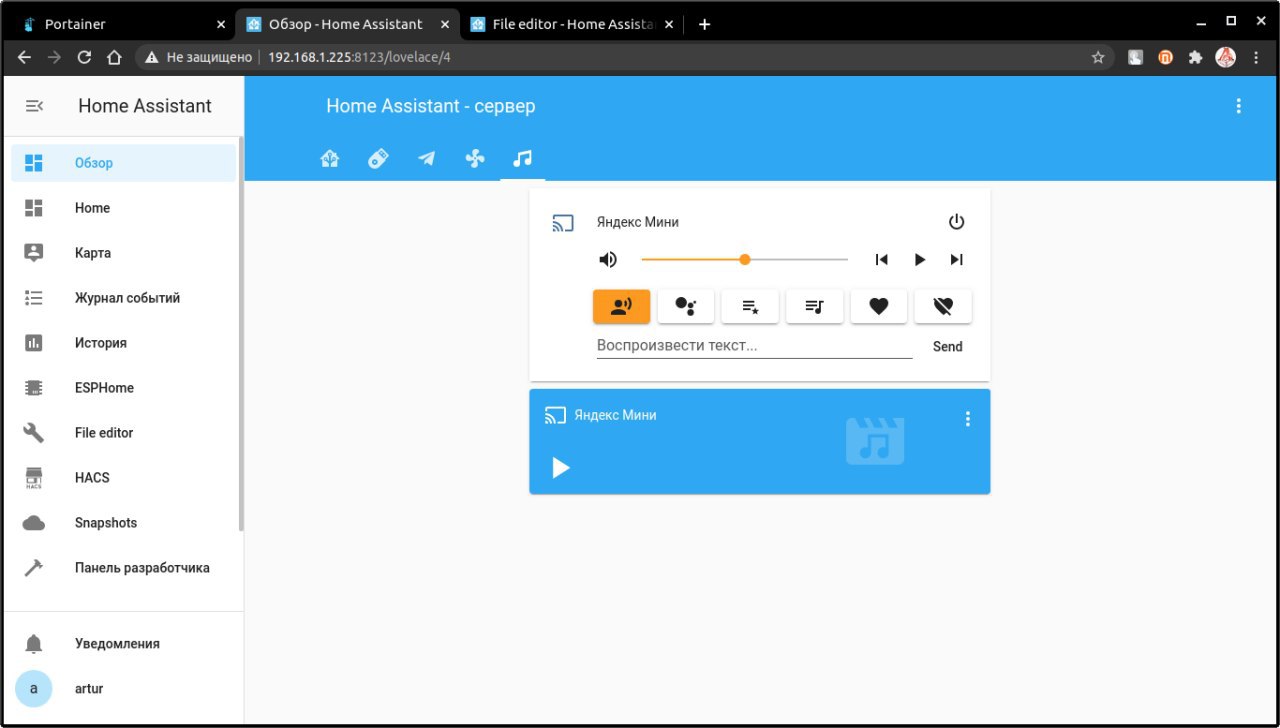The width and height of the screenshot is (1280, 728).
Task: Select the music note view tab
Action: click(523, 158)
